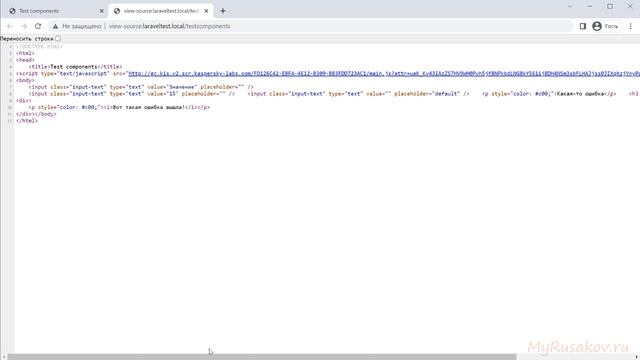The width and height of the screenshot is (640, 360).
Task: Open the guest profile avatar
Action: point(597,26)
